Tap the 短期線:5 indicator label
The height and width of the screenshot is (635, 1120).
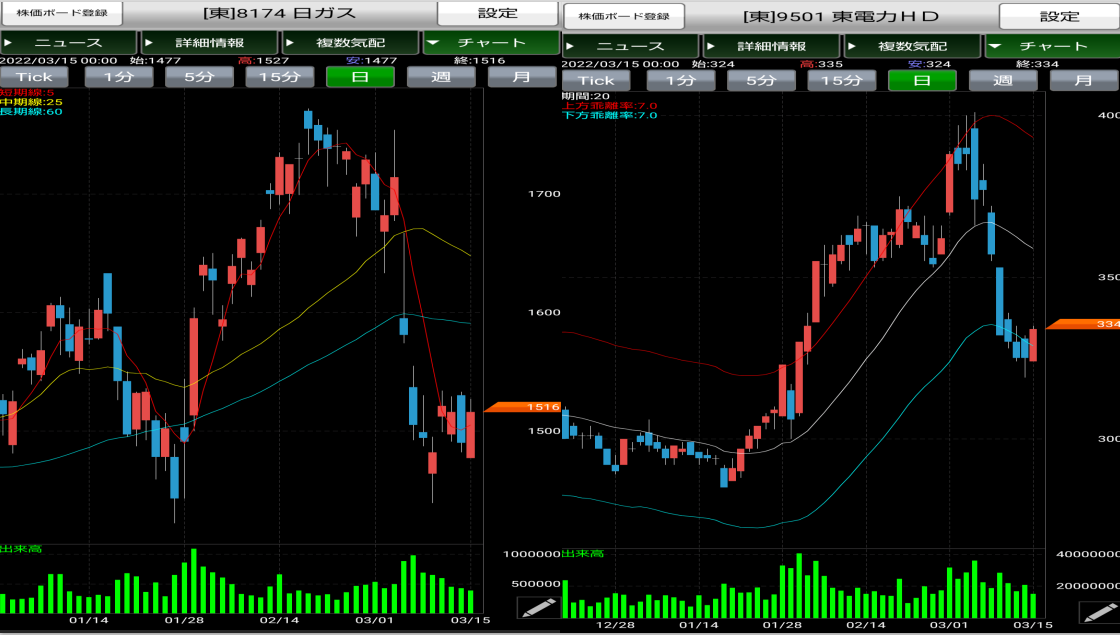click(27, 93)
